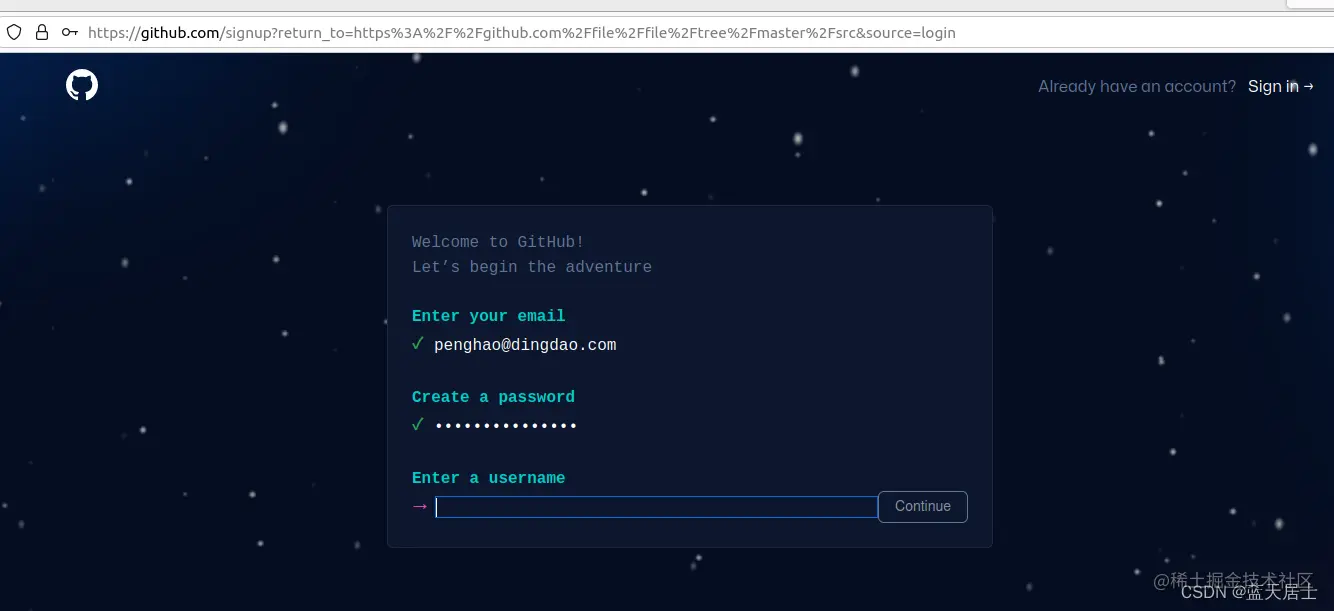Click the 'Enter a username' label
Viewport: 1334px width, 611px height.
(x=488, y=478)
